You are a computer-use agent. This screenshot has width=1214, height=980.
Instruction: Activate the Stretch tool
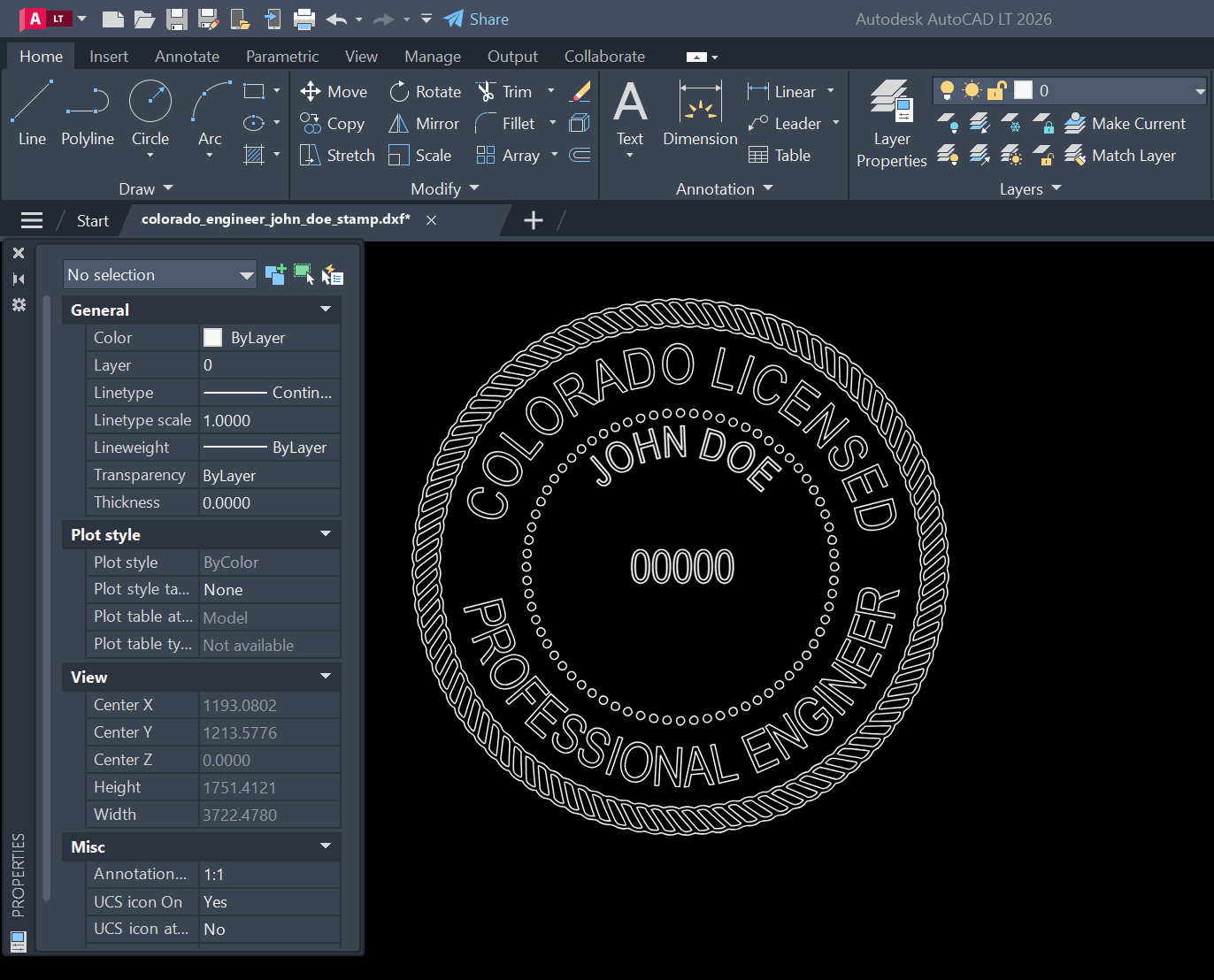pos(338,156)
